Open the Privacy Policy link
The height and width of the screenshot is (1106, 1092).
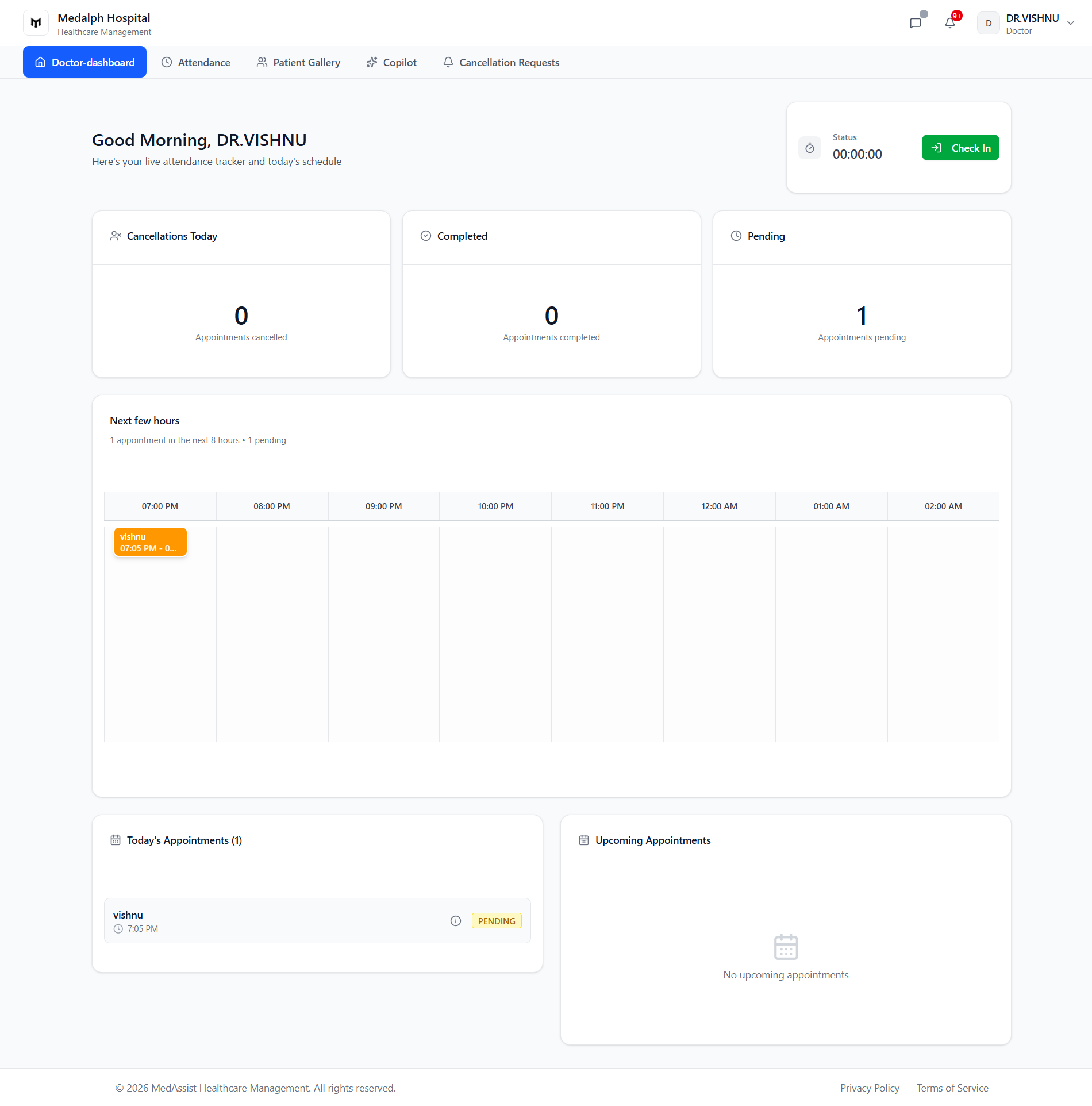click(870, 1088)
